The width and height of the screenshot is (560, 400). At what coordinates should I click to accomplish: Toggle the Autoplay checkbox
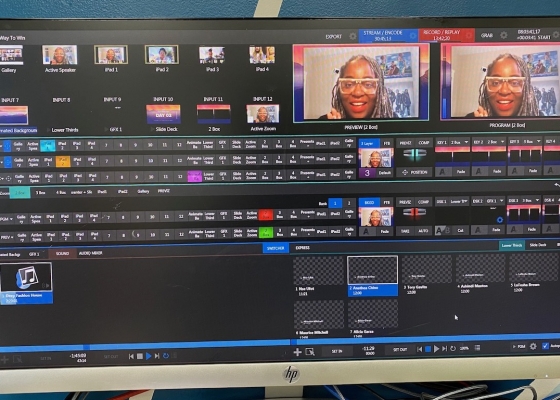(545, 346)
